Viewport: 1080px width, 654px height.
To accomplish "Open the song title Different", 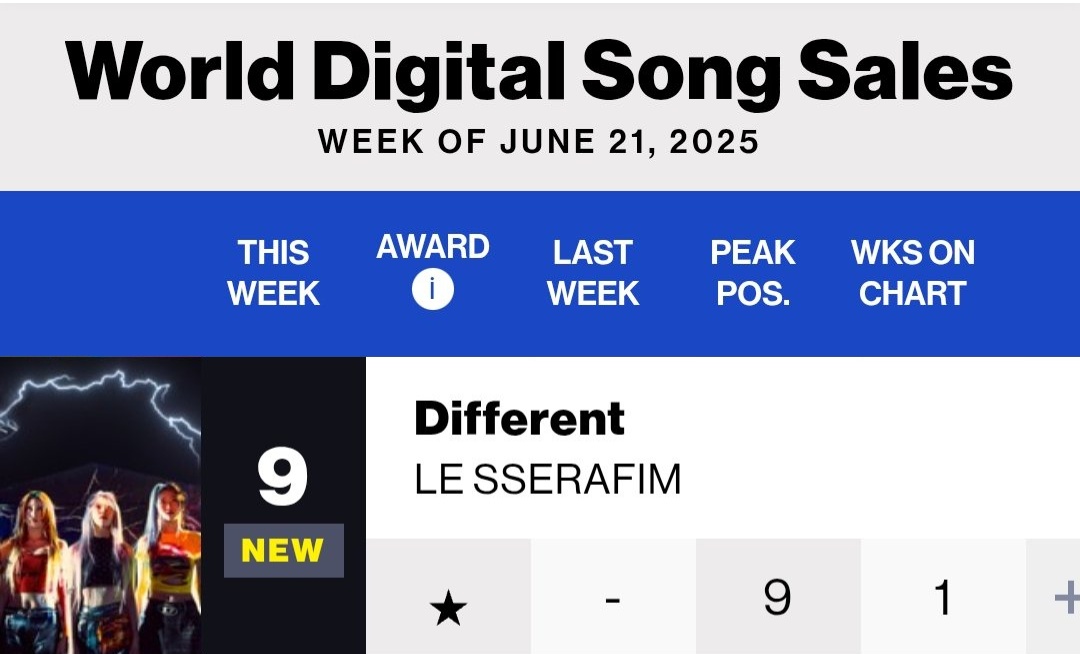I will [519, 419].
